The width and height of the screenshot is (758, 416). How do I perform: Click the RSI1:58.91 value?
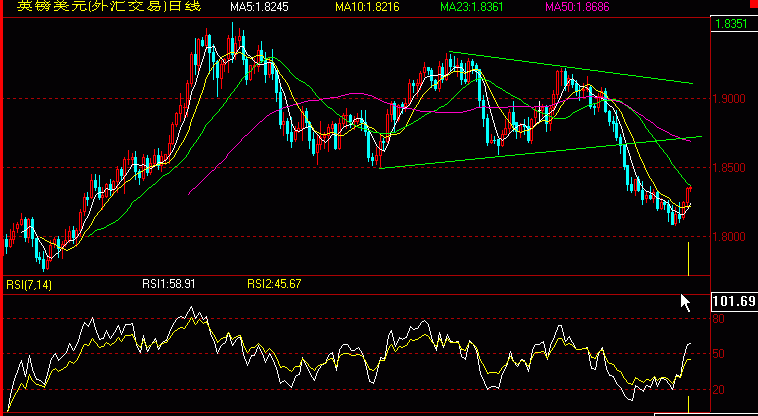tap(169, 284)
